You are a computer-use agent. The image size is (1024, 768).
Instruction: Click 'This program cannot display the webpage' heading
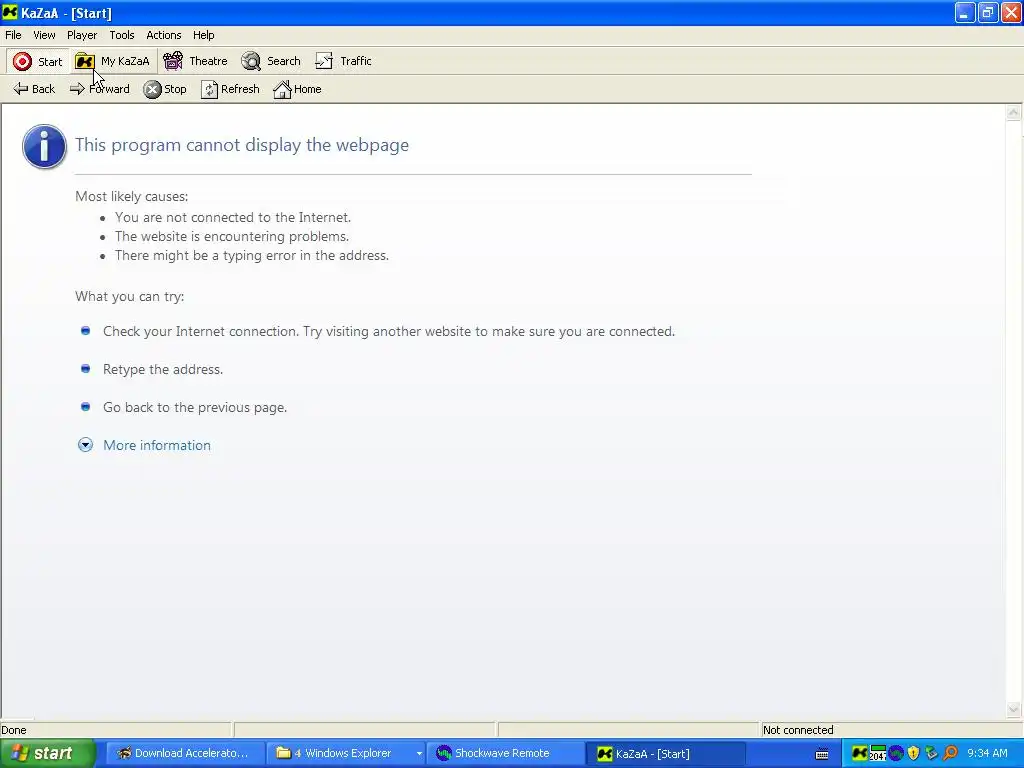pos(242,145)
